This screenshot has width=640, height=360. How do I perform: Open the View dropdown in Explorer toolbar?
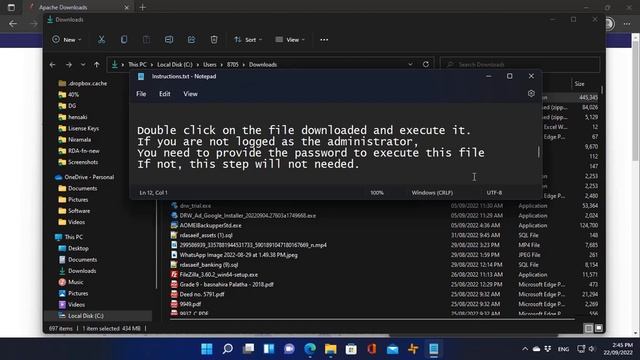(x=290, y=40)
